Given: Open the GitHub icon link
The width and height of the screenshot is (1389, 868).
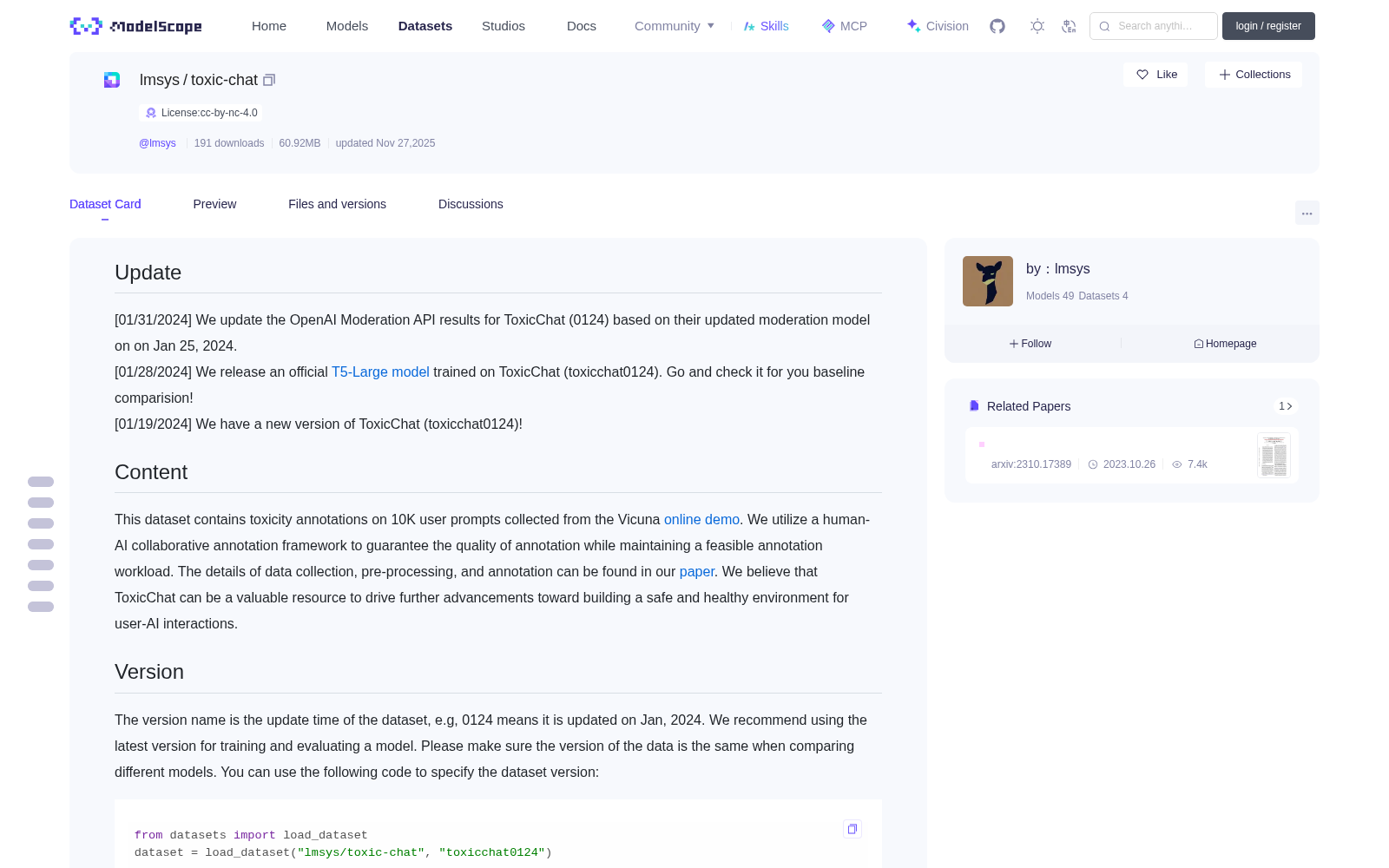Looking at the screenshot, I should [997, 26].
